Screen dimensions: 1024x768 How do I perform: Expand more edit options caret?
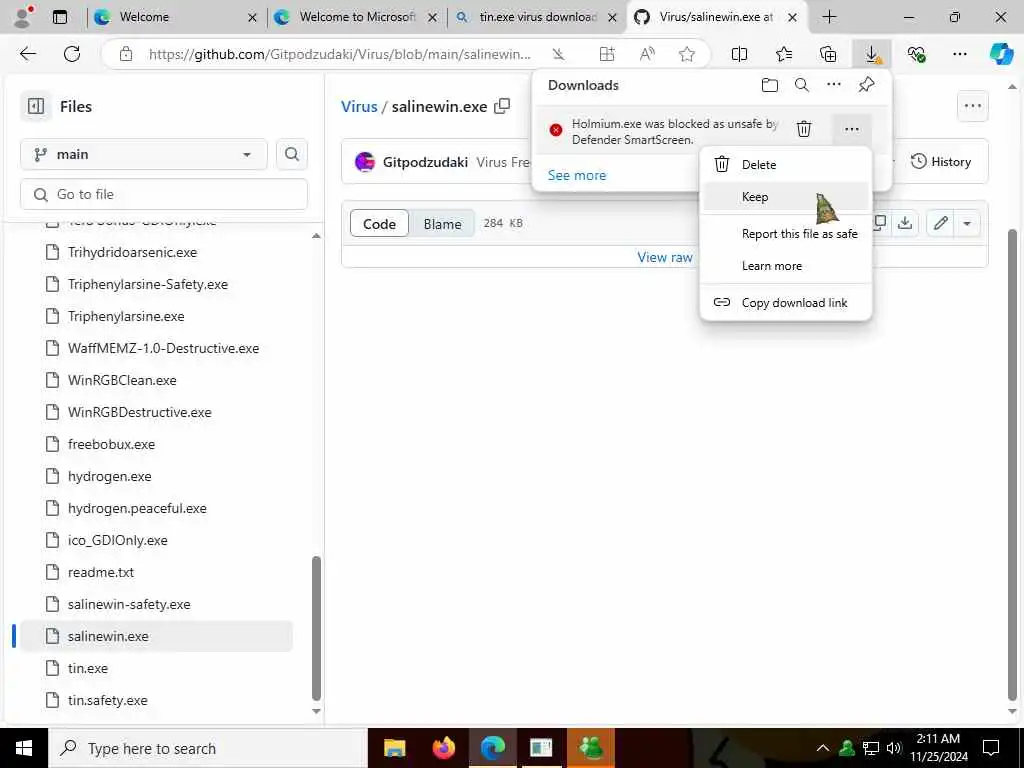967,223
